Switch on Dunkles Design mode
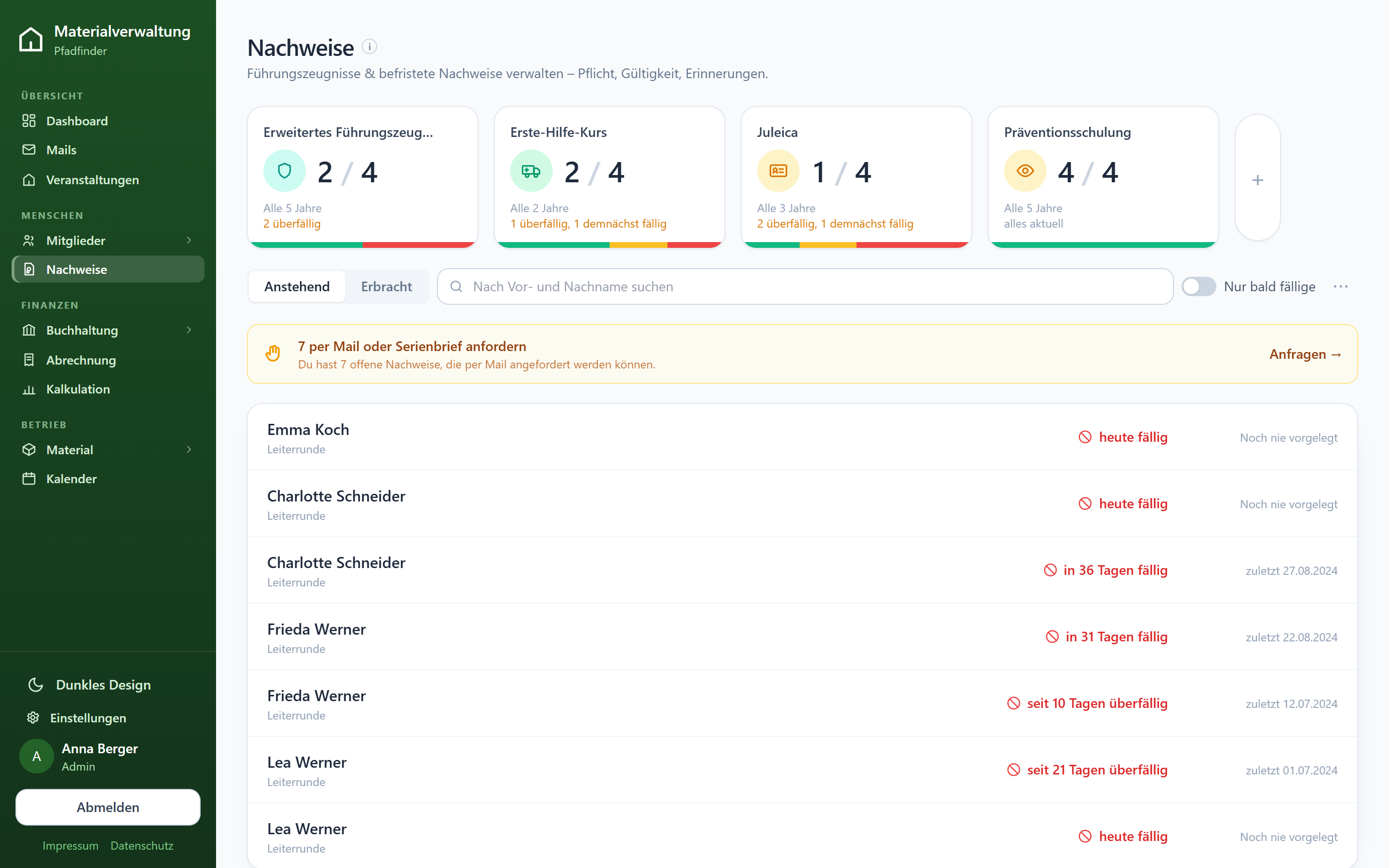 pyautogui.click(x=89, y=684)
